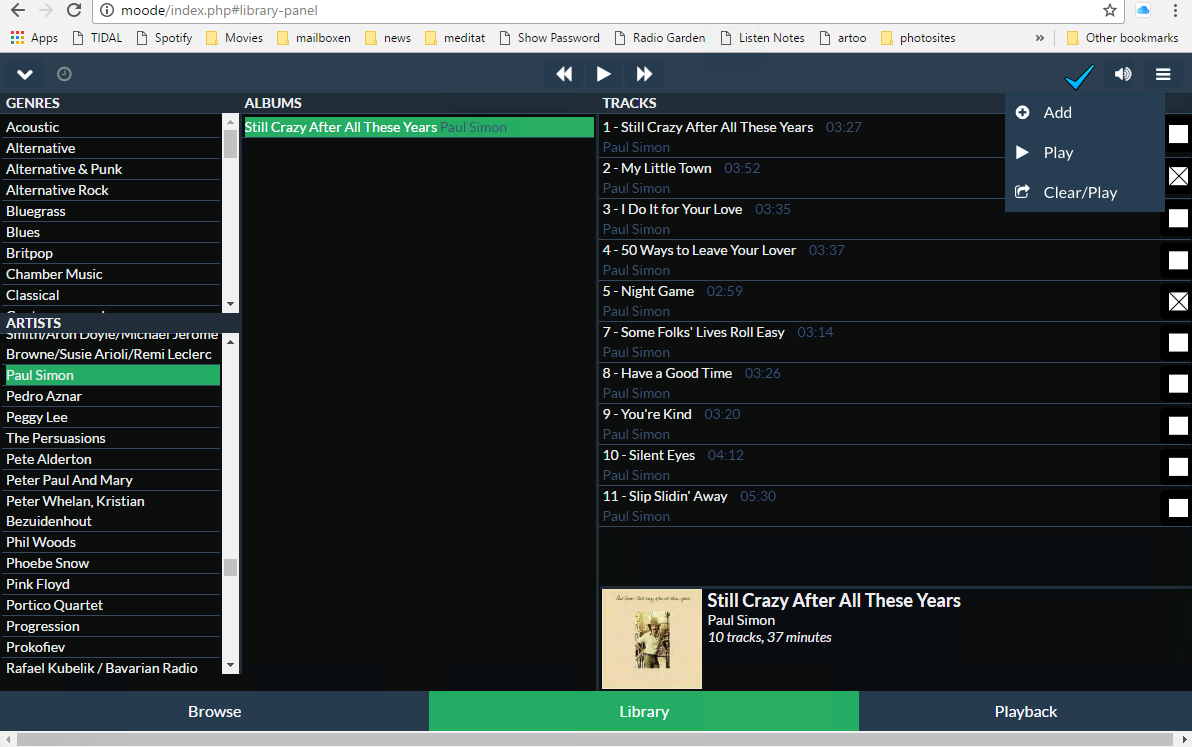
Task: Show more bookmarks with the overflow chevron
Action: [x=1040, y=38]
